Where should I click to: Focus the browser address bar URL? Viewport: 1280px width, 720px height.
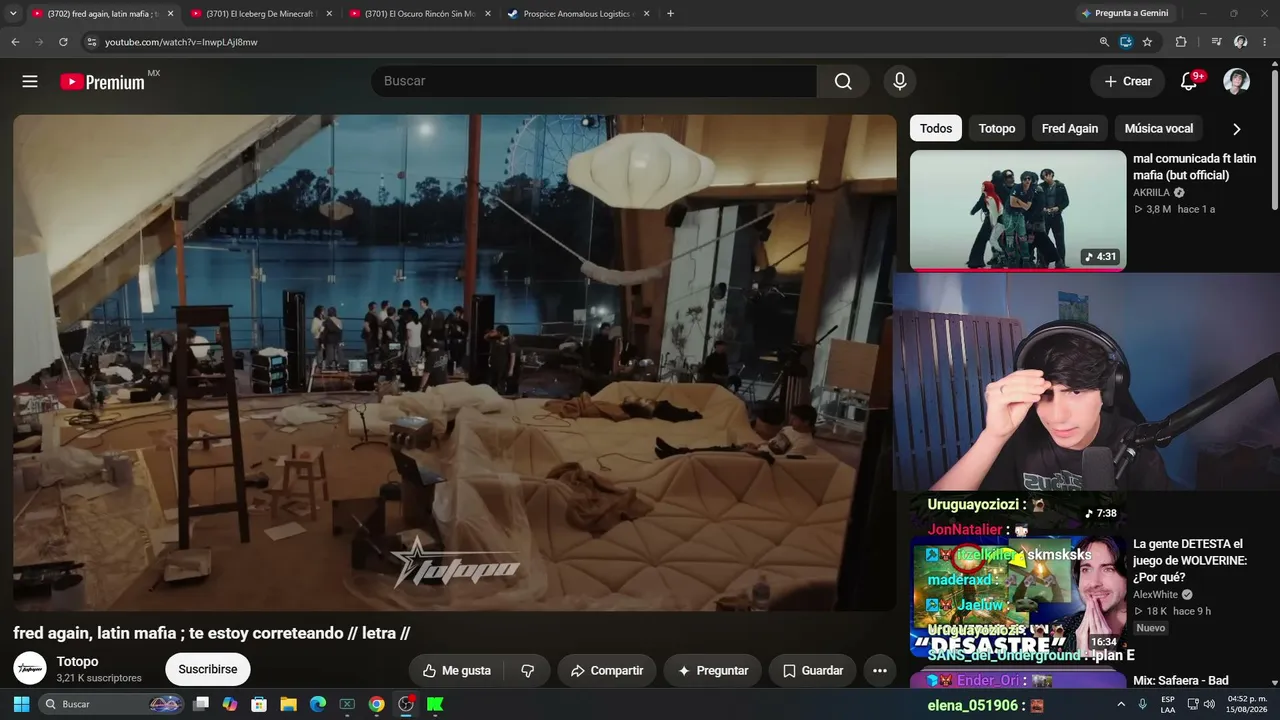click(x=181, y=42)
